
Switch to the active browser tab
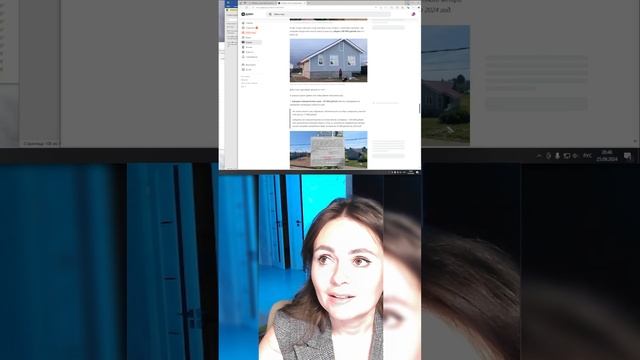pos(292,3)
